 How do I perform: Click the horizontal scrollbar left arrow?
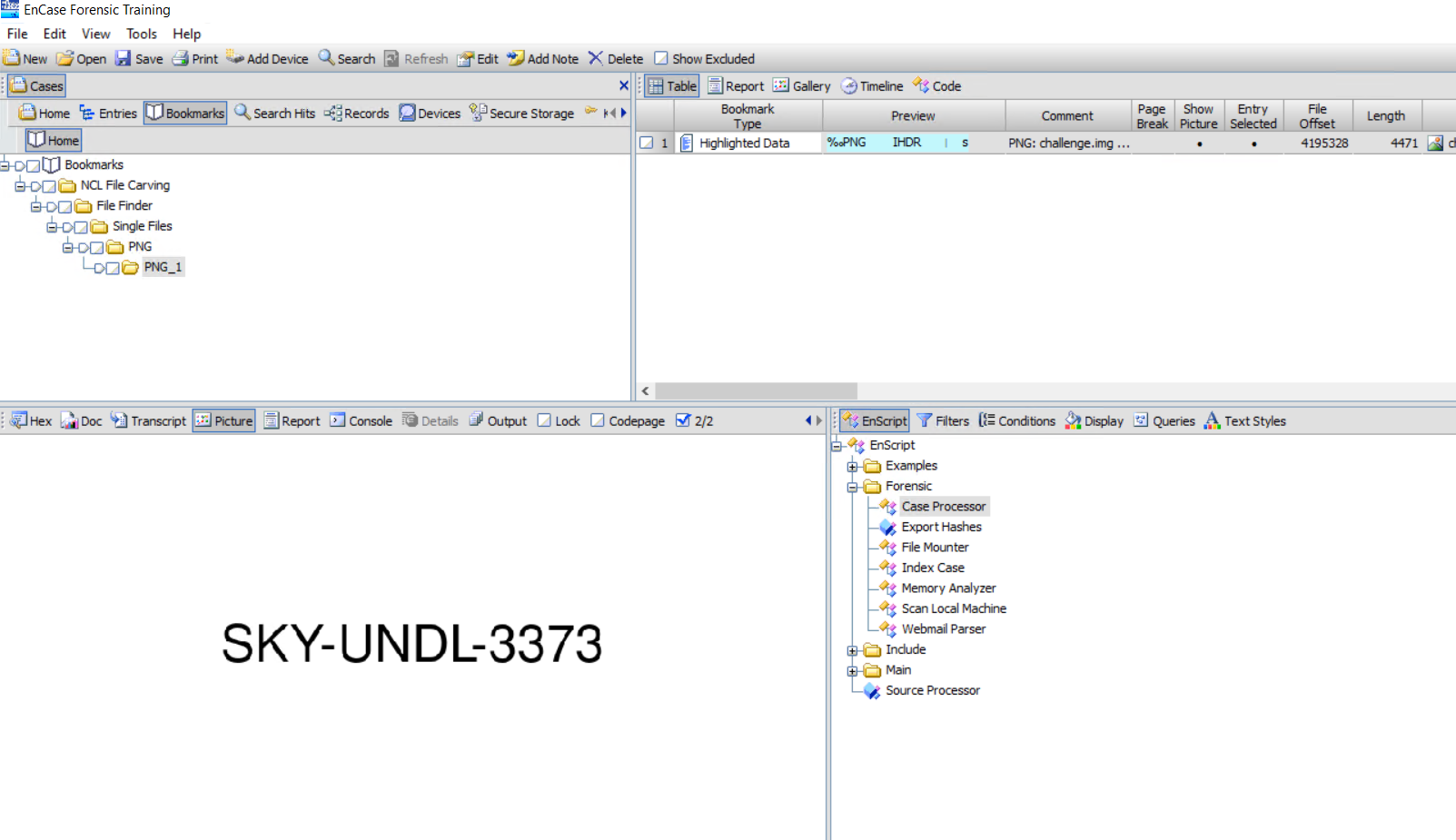click(x=645, y=391)
